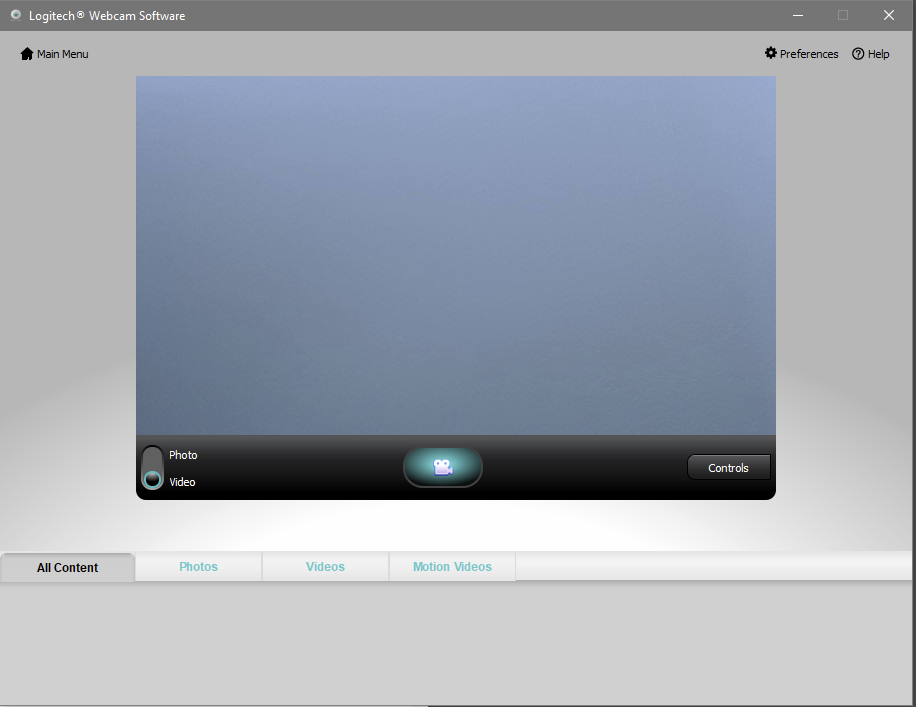Click the Logitech webcam title bar icon

tap(16, 15)
